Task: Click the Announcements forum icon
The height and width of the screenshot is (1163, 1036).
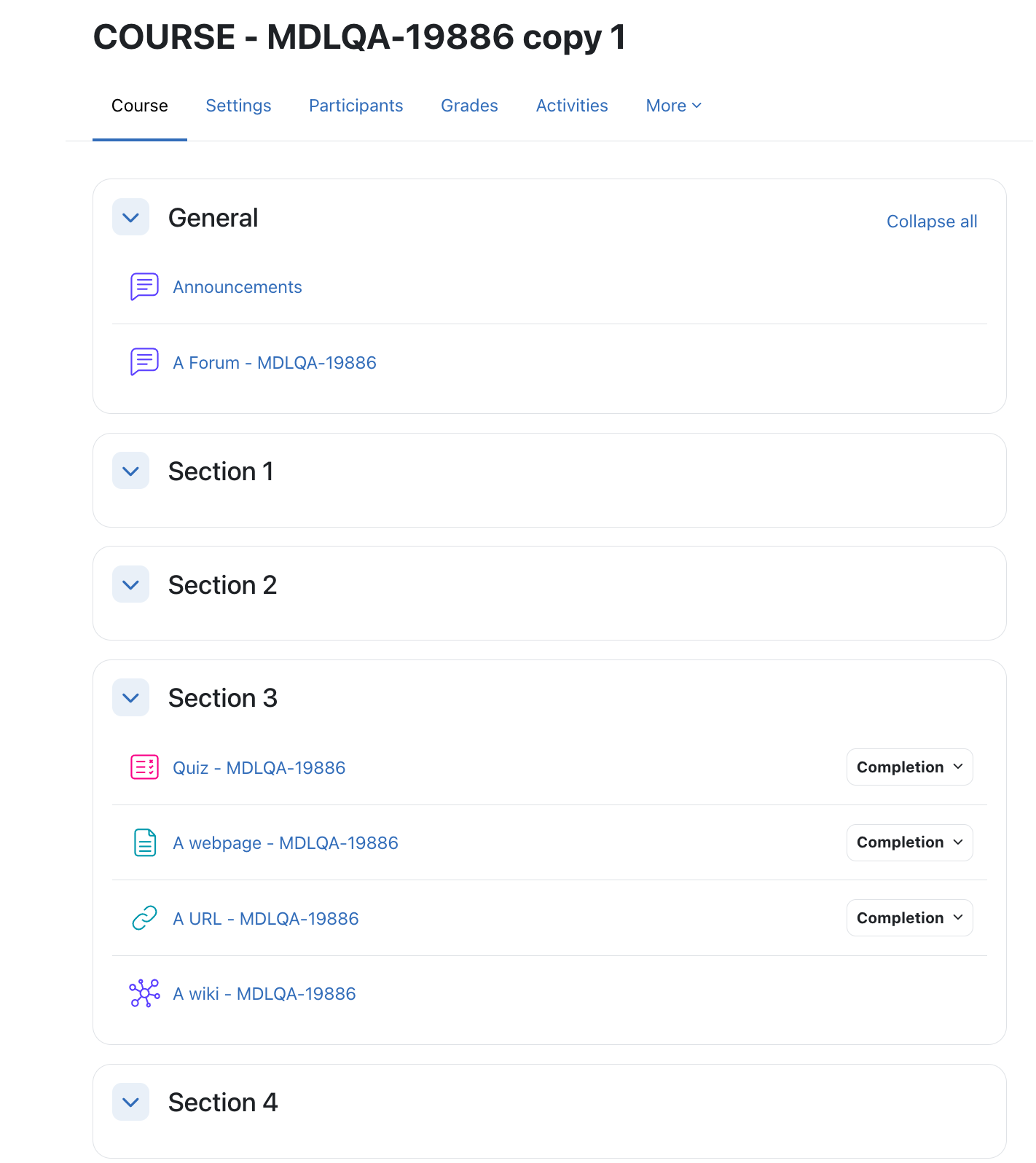Action: (144, 287)
